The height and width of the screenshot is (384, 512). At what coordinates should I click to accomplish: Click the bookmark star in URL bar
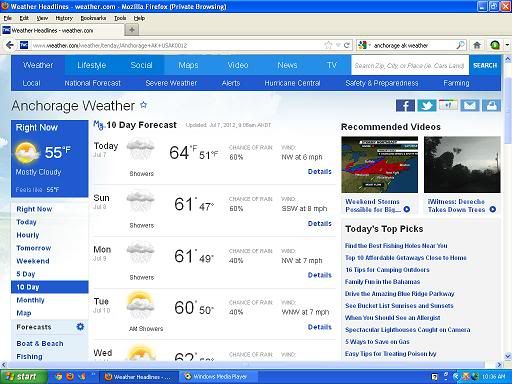coord(328,45)
